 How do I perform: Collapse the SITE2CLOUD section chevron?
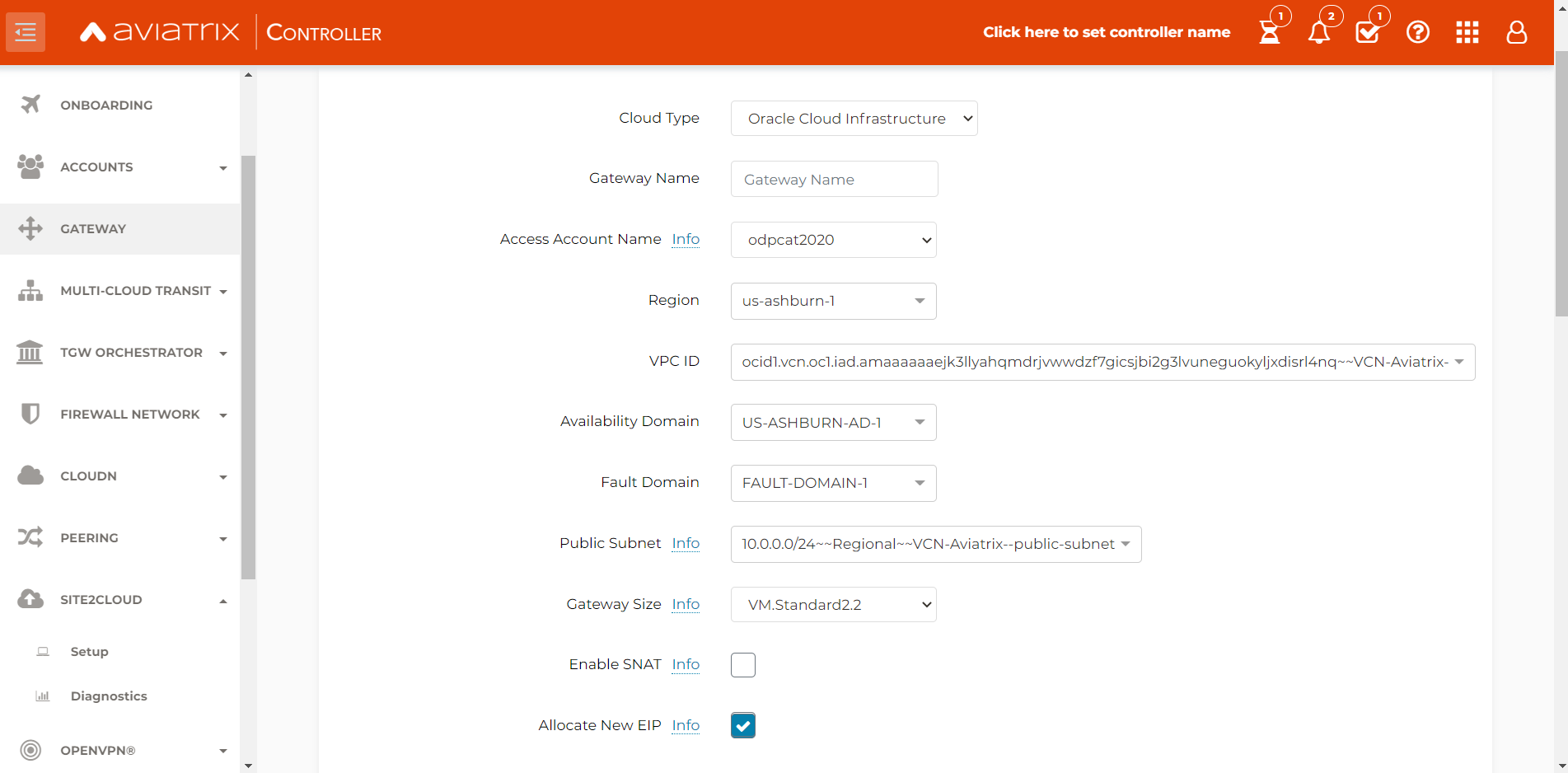coord(222,599)
